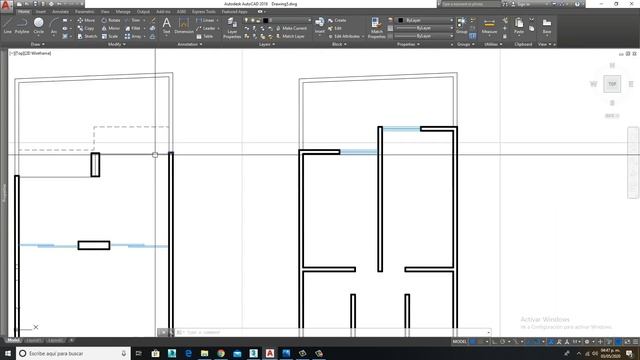Image resolution: width=640 pixels, height=360 pixels.
Task: Click Edit Attributes button
Action: [x=344, y=36]
